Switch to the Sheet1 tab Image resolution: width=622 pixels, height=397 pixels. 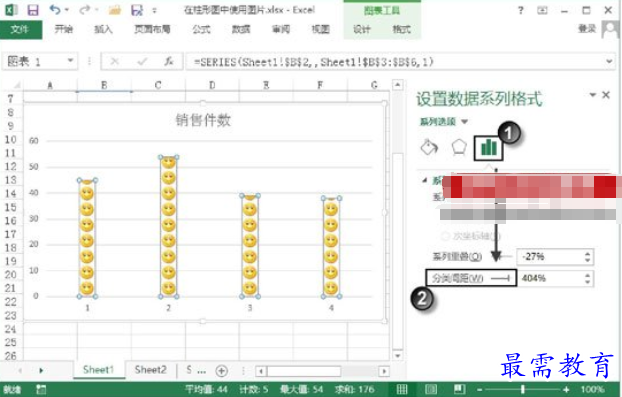98,370
